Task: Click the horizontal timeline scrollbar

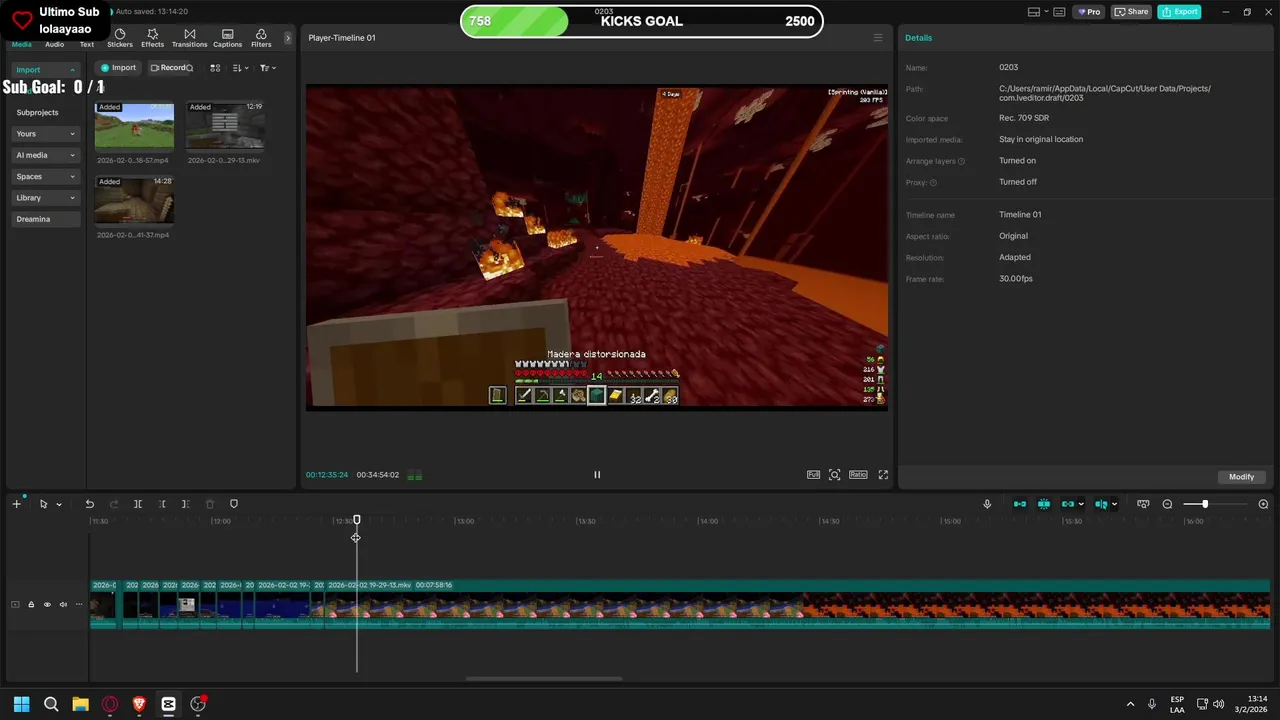Action: [544, 679]
